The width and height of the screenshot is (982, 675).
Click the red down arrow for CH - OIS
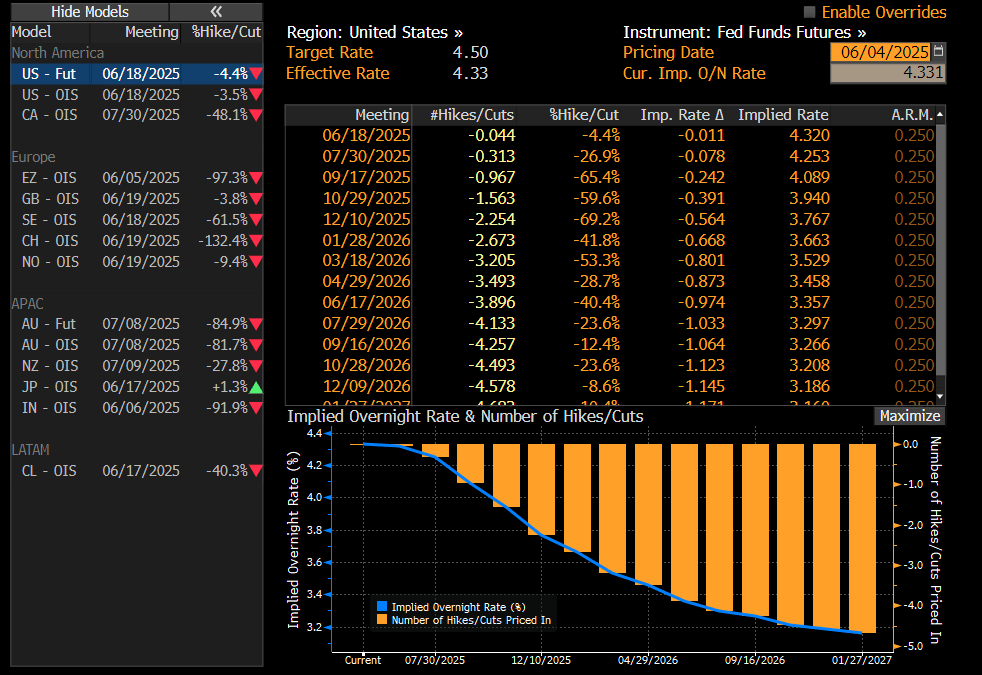click(256, 241)
